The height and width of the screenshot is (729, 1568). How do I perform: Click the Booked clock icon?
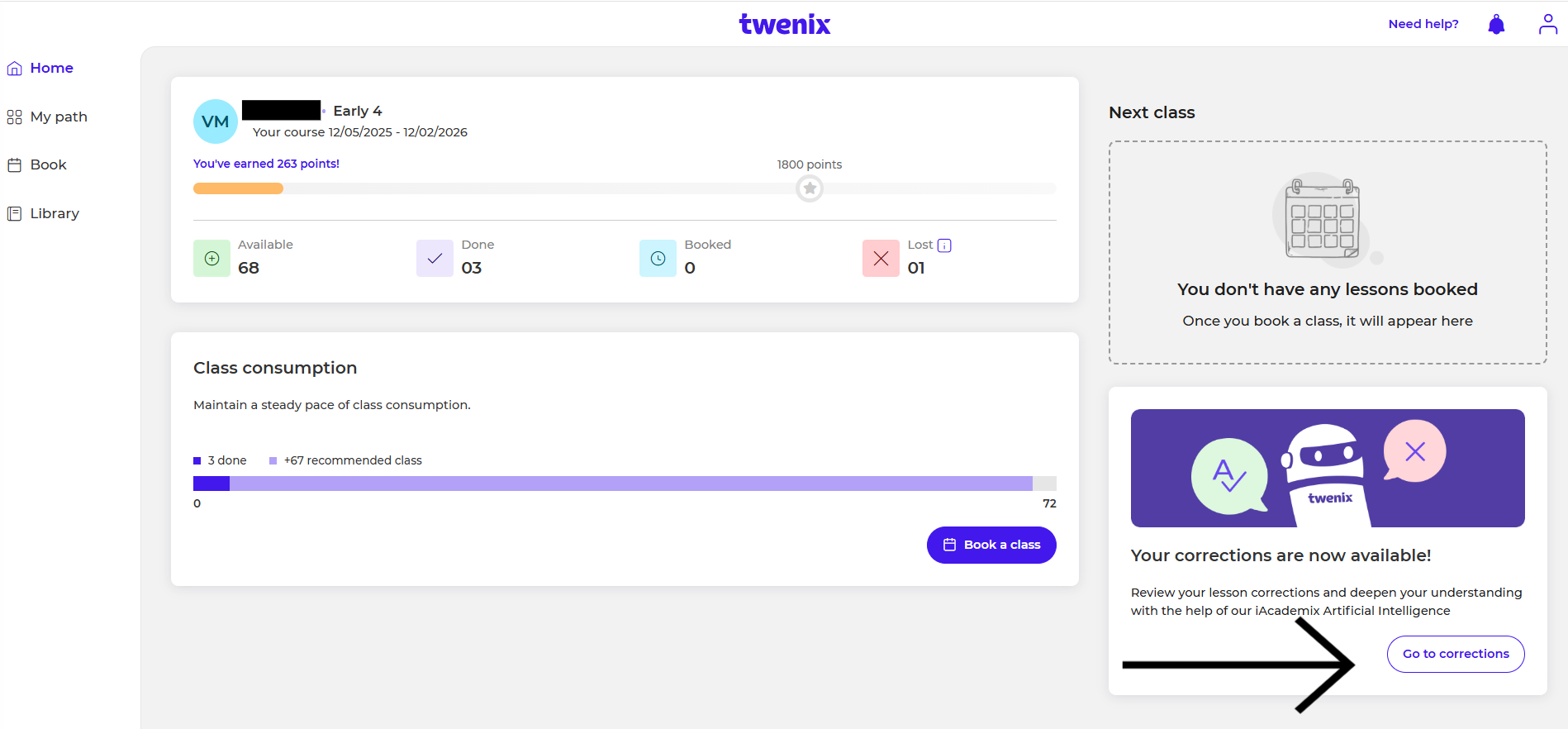point(658,259)
